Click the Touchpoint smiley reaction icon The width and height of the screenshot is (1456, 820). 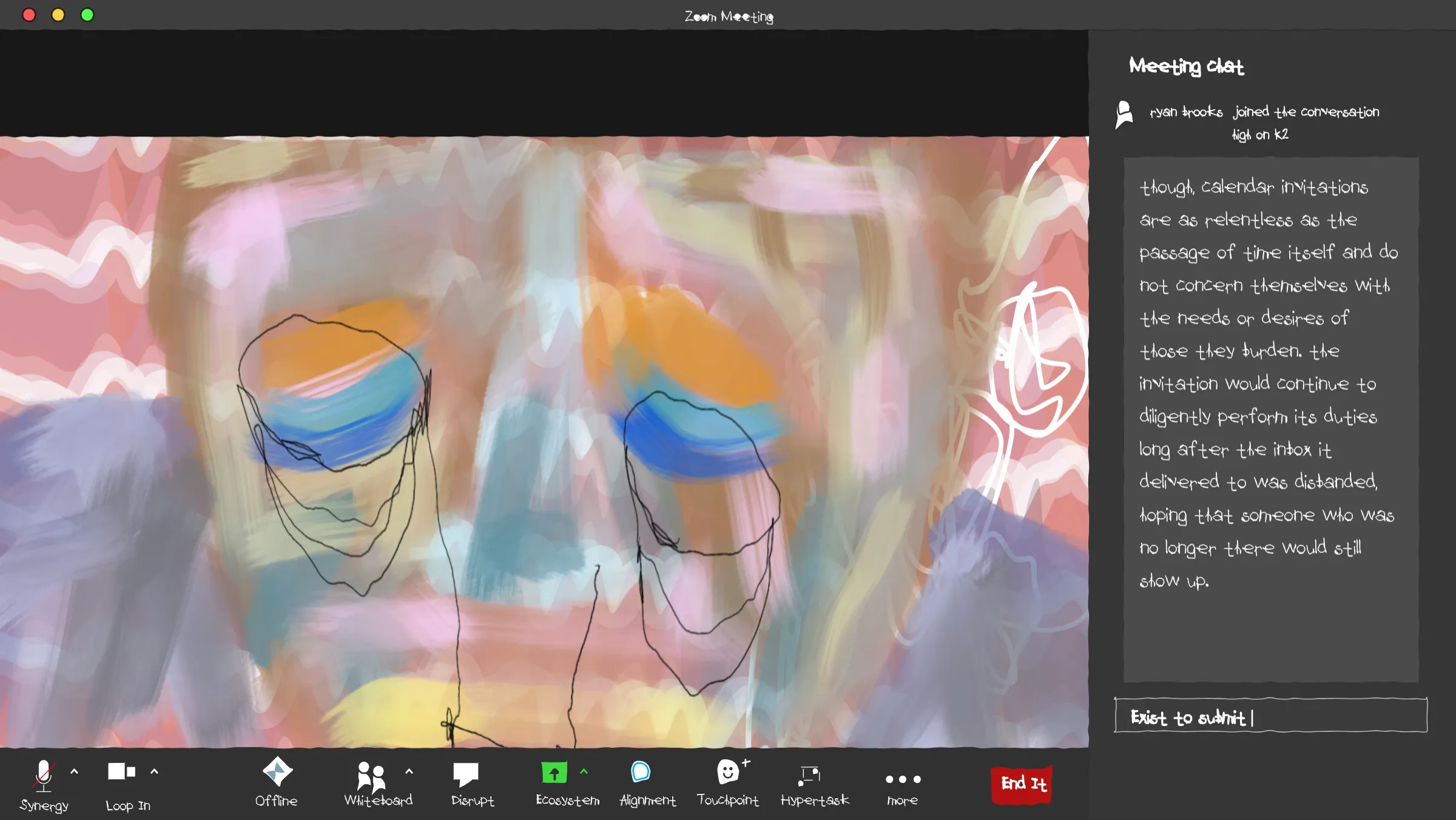(727, 771)
